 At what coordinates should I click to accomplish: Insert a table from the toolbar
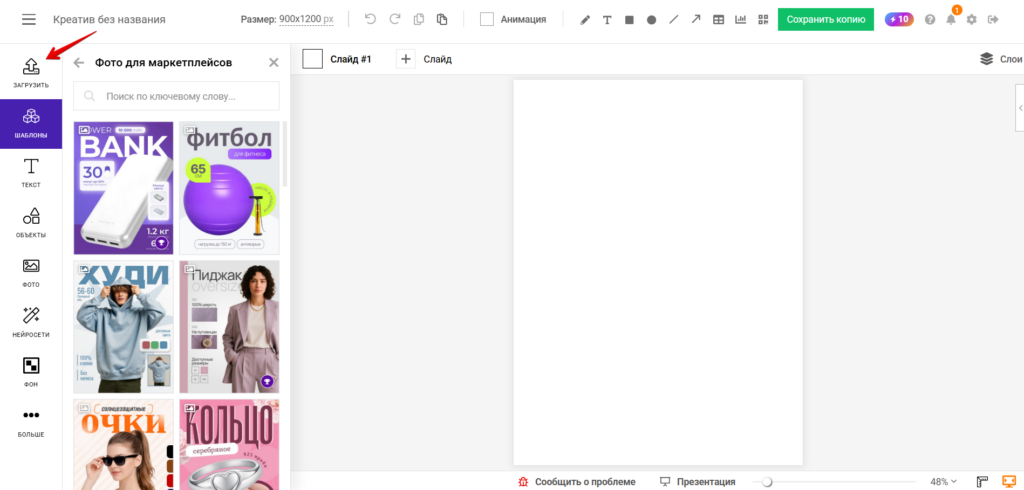pos(718,20)
